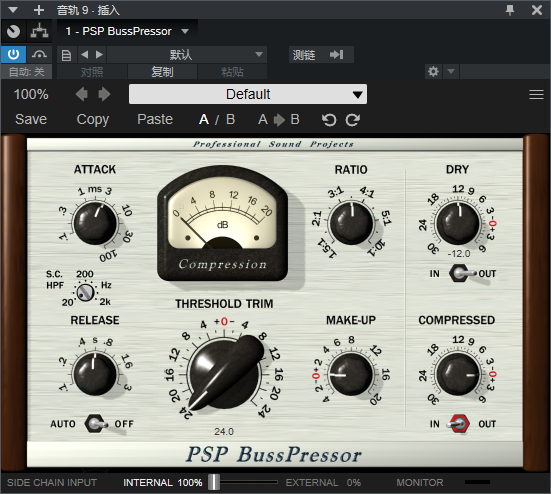The image size is (551, 494).
Task: Copy A to B with arrow button
Action: click(x=279, y=119)
